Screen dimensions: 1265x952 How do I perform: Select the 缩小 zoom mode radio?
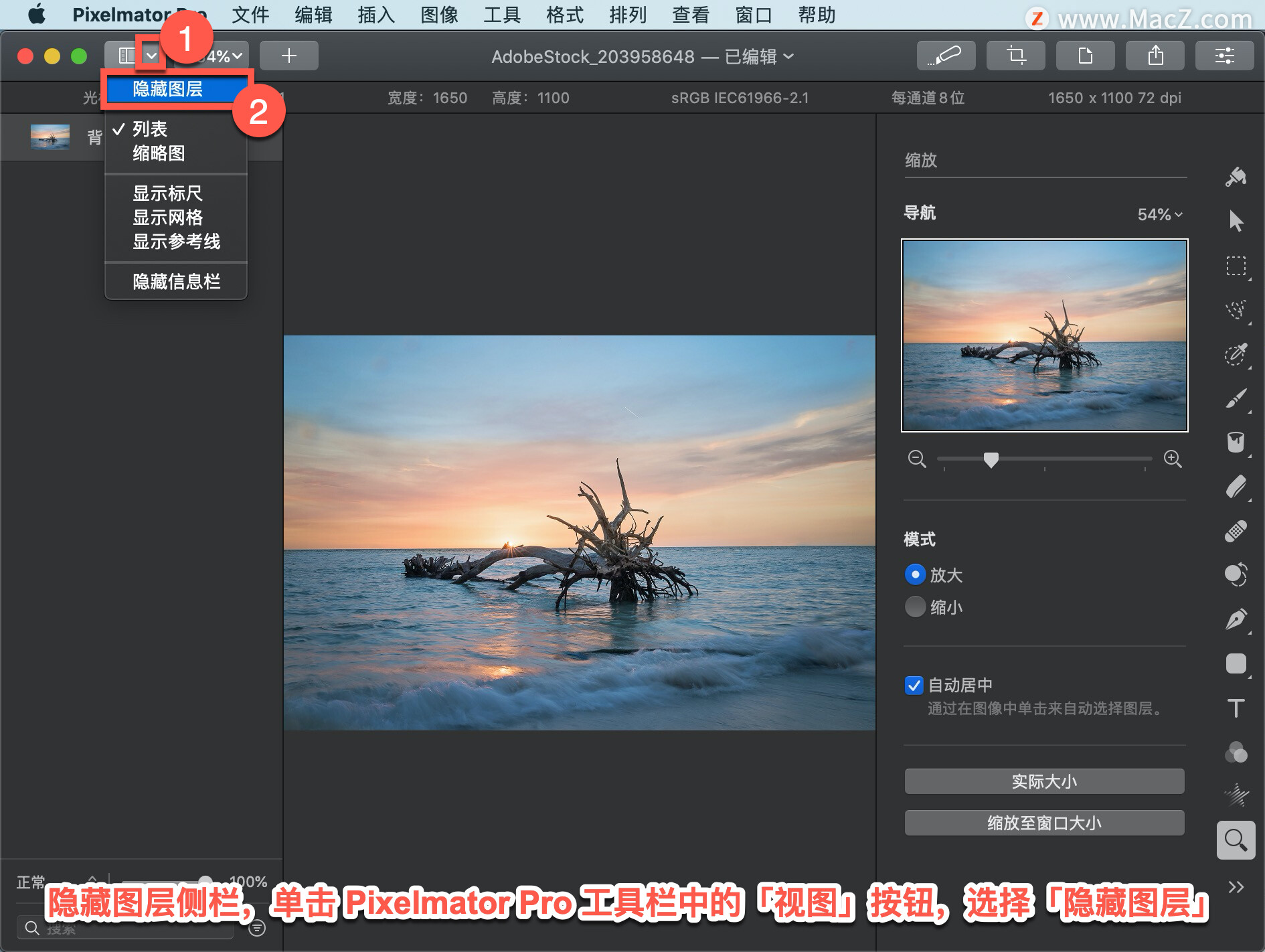915,607
